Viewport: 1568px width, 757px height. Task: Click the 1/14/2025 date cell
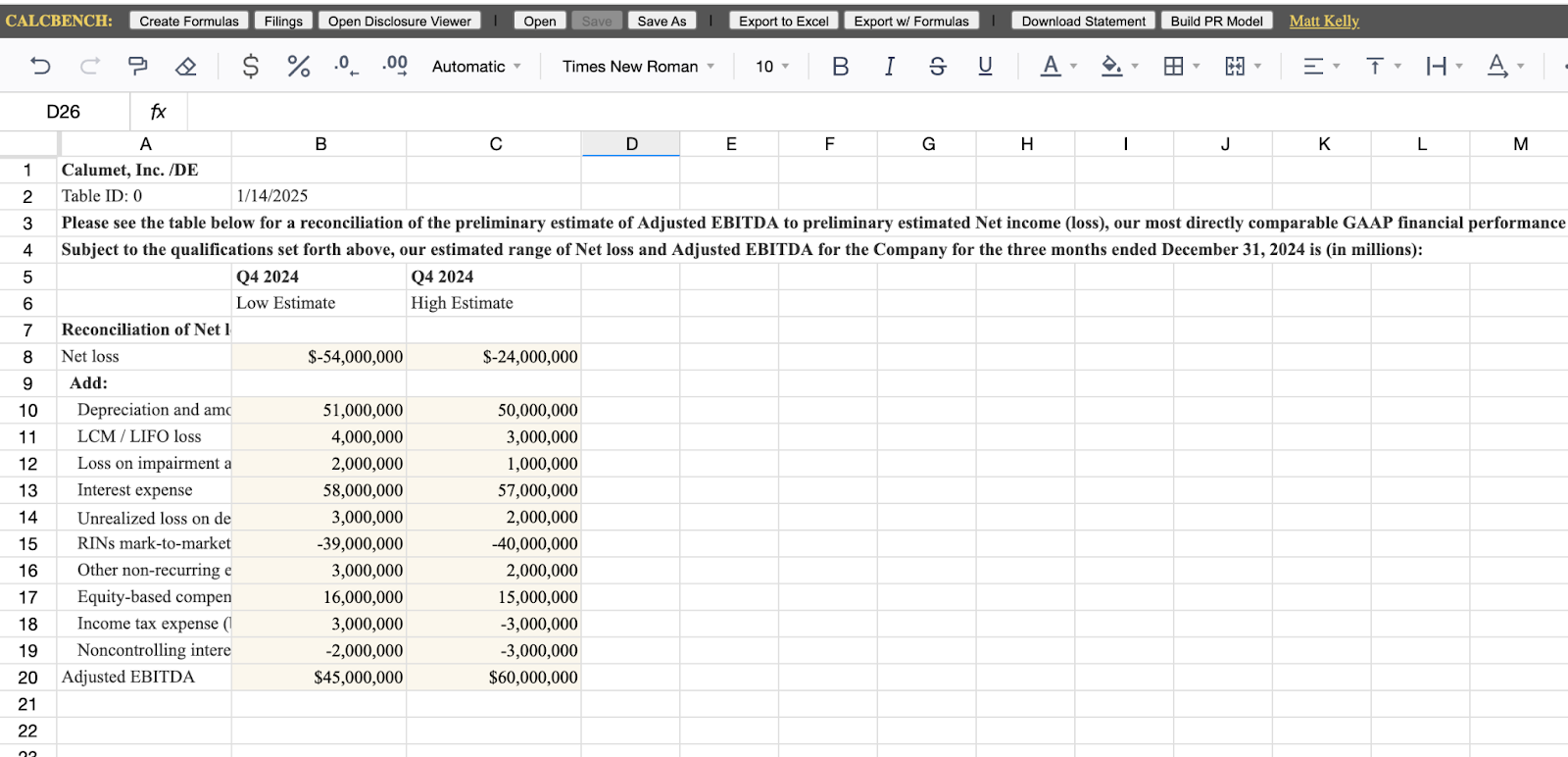click(x=319, y=196)
